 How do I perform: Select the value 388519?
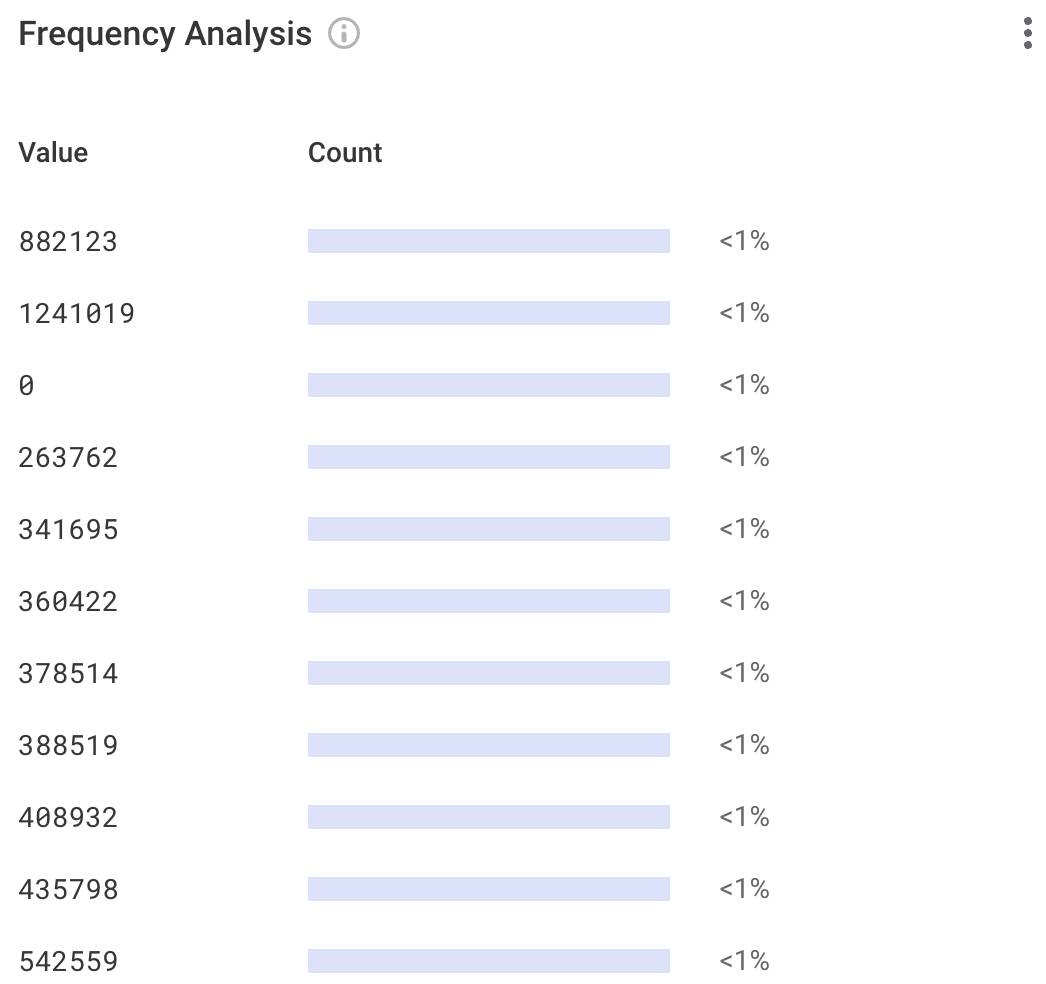pos(68,745)
